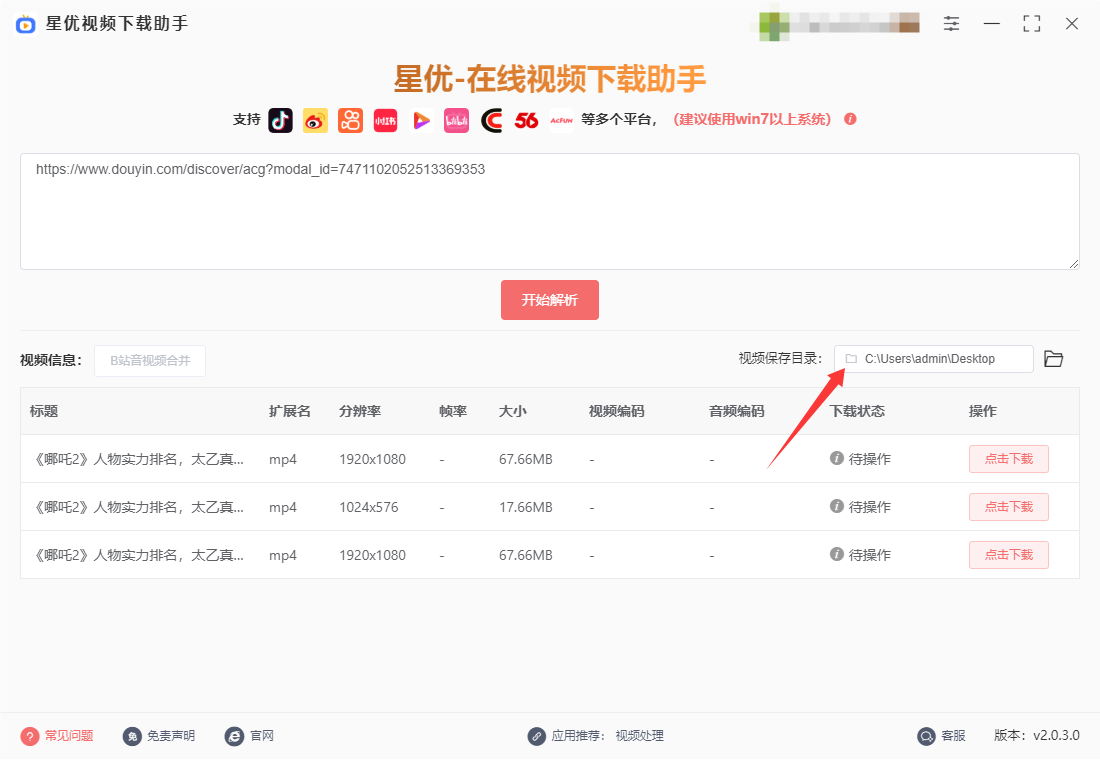Viewport: 1100px width, 760px height.
Task: Click info icon in 1024x576 row status
Action: [836, 506]
